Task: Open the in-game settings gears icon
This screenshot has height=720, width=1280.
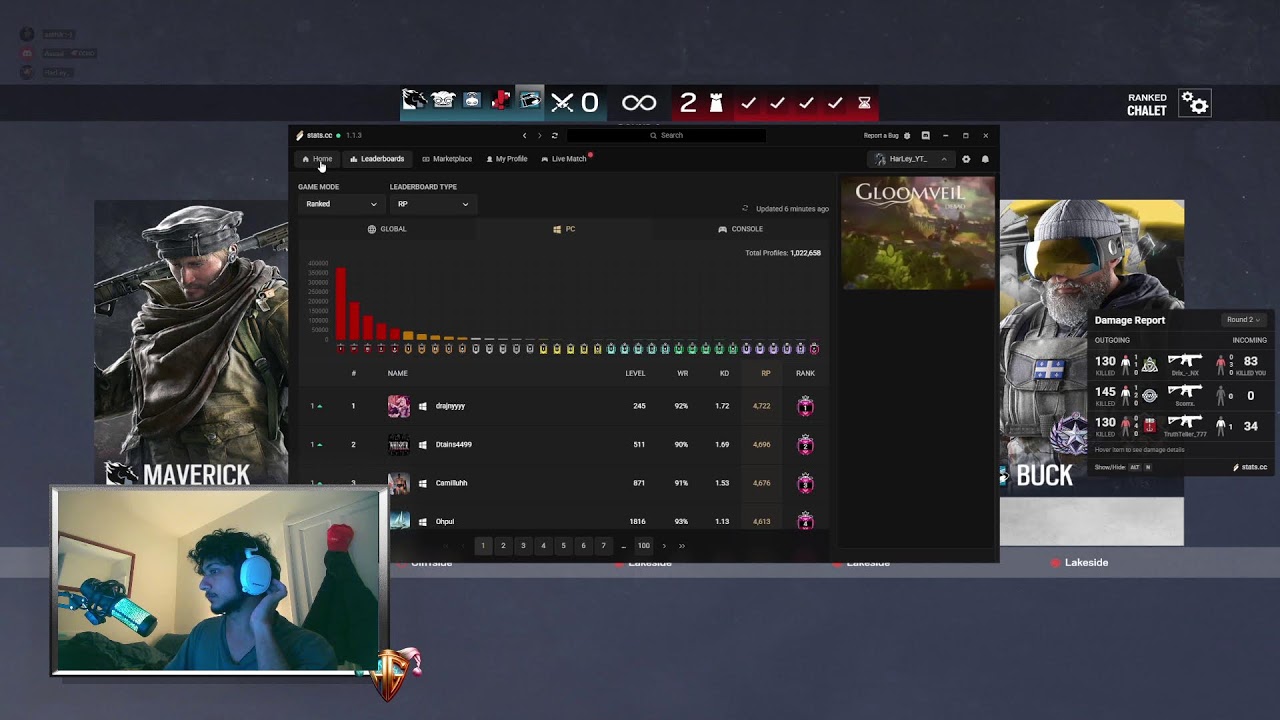Action: pyautogui.click(x=1195, y=103)
